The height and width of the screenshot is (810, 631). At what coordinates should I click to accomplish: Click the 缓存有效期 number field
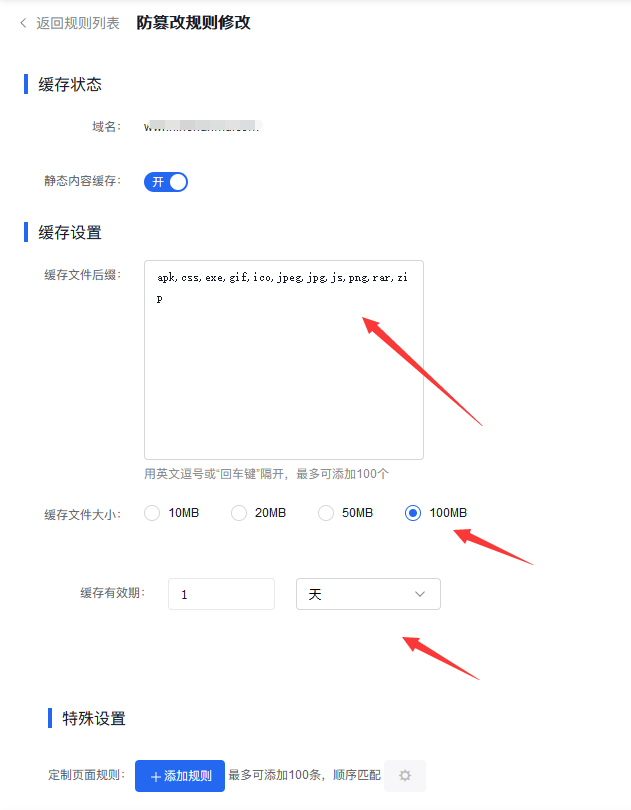coord(221,594)
